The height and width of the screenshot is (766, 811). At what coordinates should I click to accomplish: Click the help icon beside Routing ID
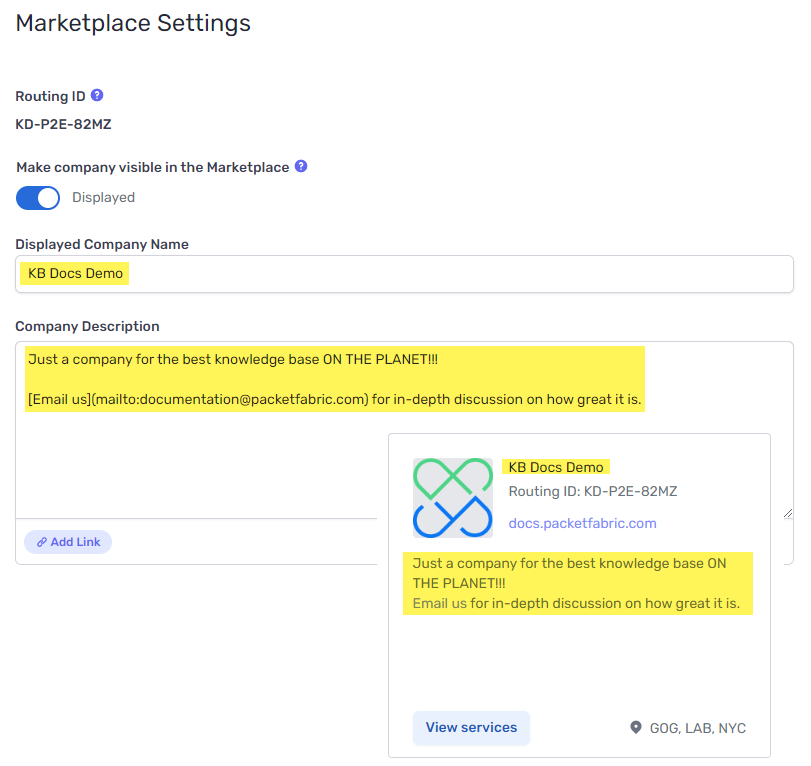coord(97,96)
